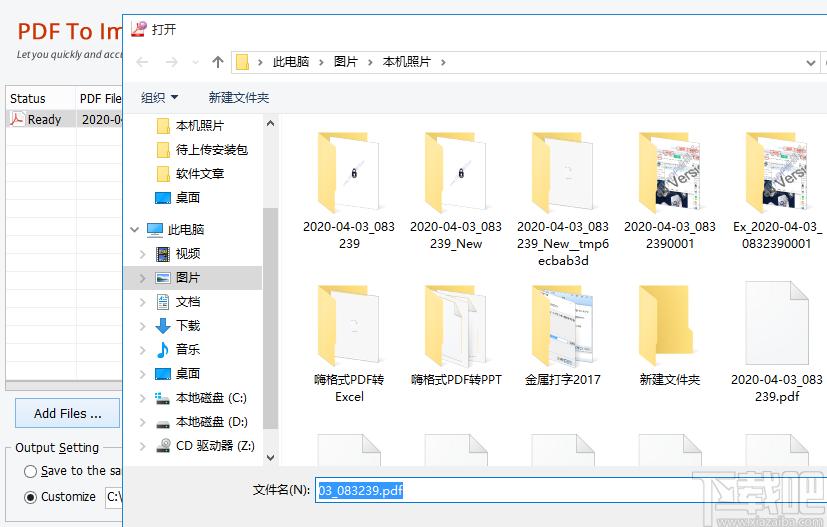Expand the 音乐 tree node arrow
The width and height of the screenshot is (827, 527).
[x=142, y=350]
